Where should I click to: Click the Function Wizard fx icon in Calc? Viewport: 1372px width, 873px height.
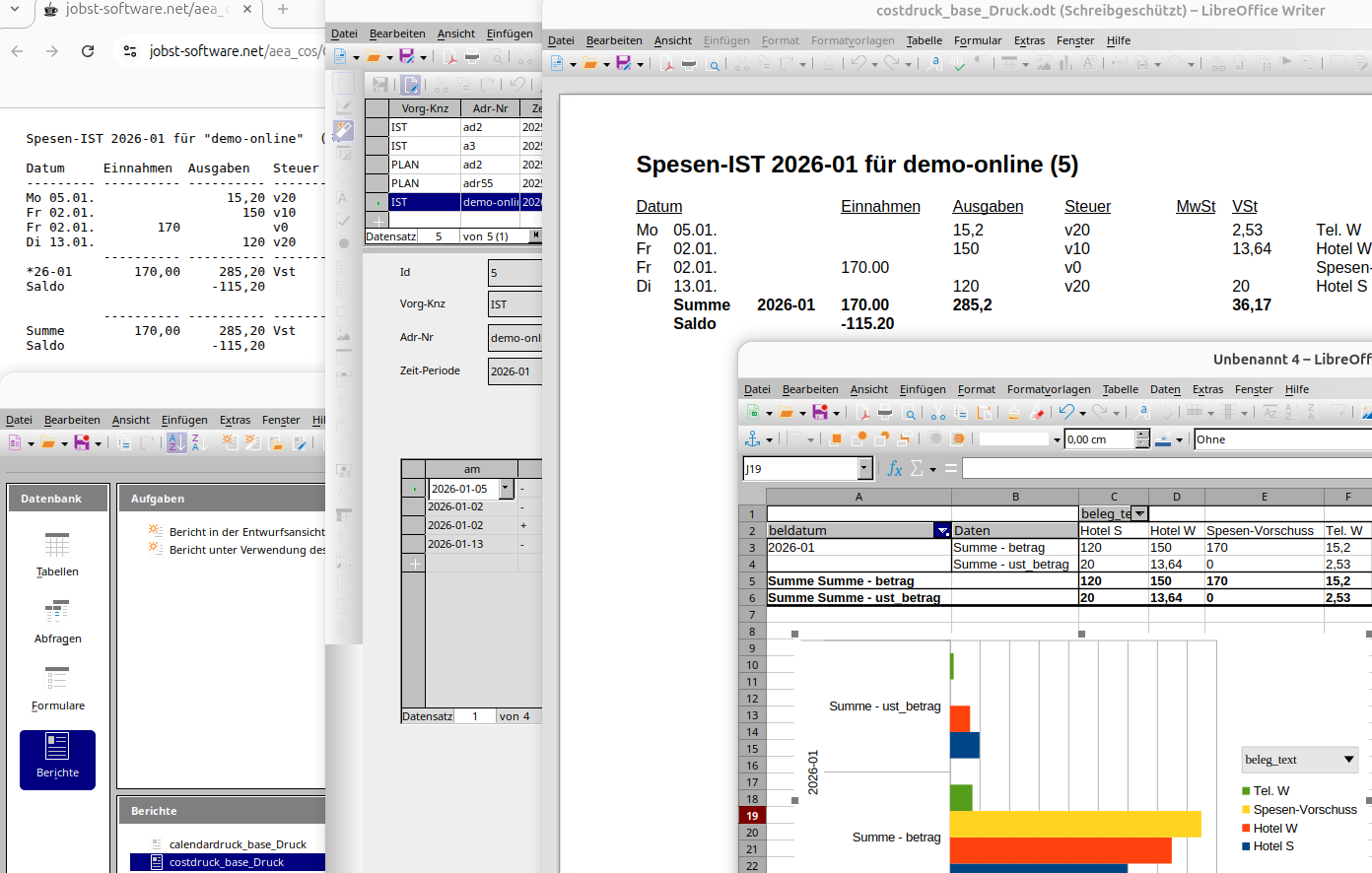894,469
